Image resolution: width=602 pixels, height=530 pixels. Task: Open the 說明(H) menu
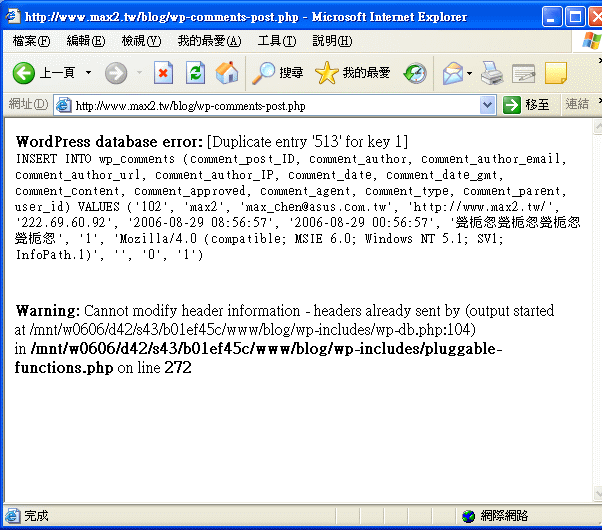coord(332,41)
